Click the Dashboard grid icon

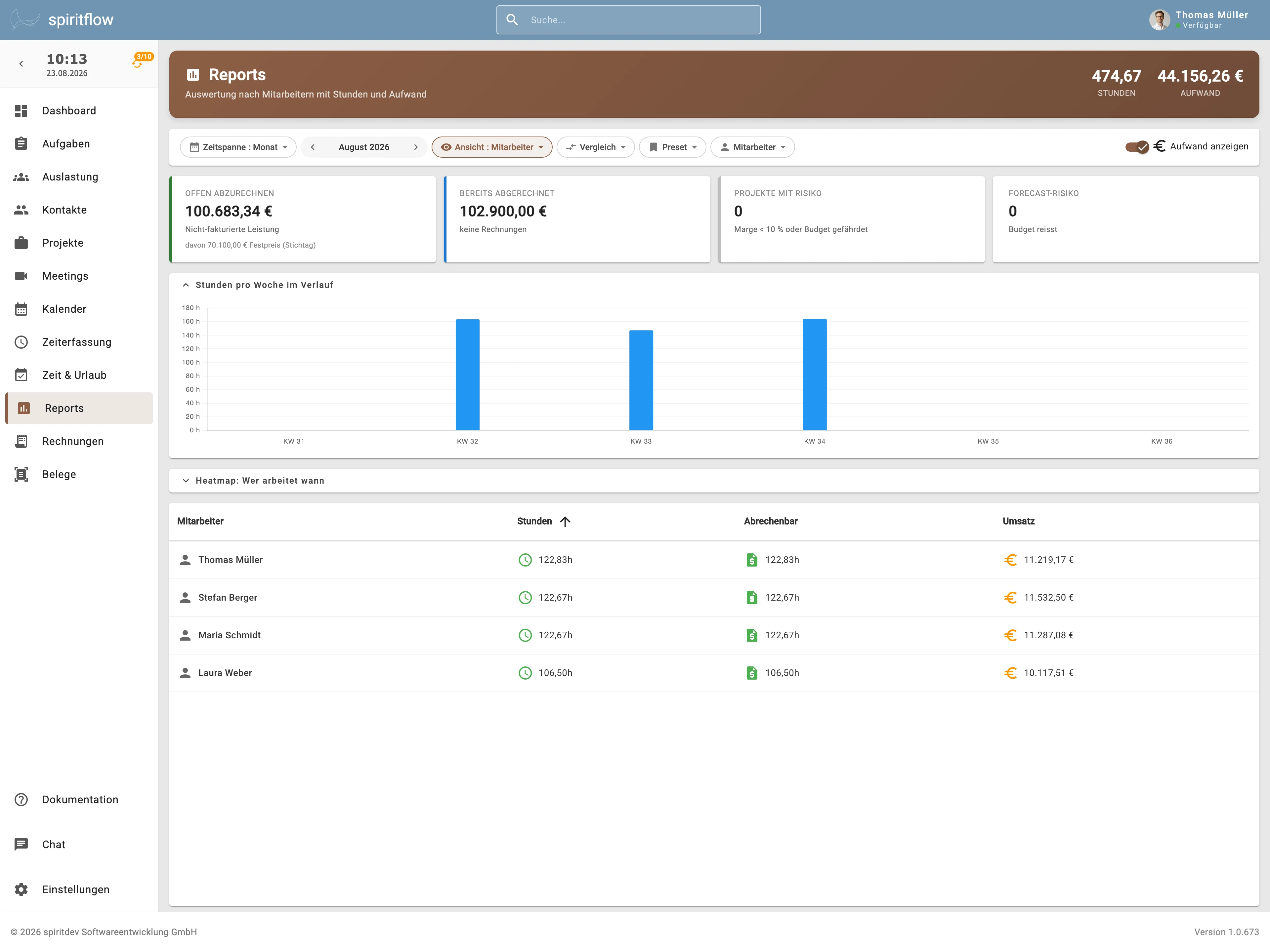tap(21, 111)
